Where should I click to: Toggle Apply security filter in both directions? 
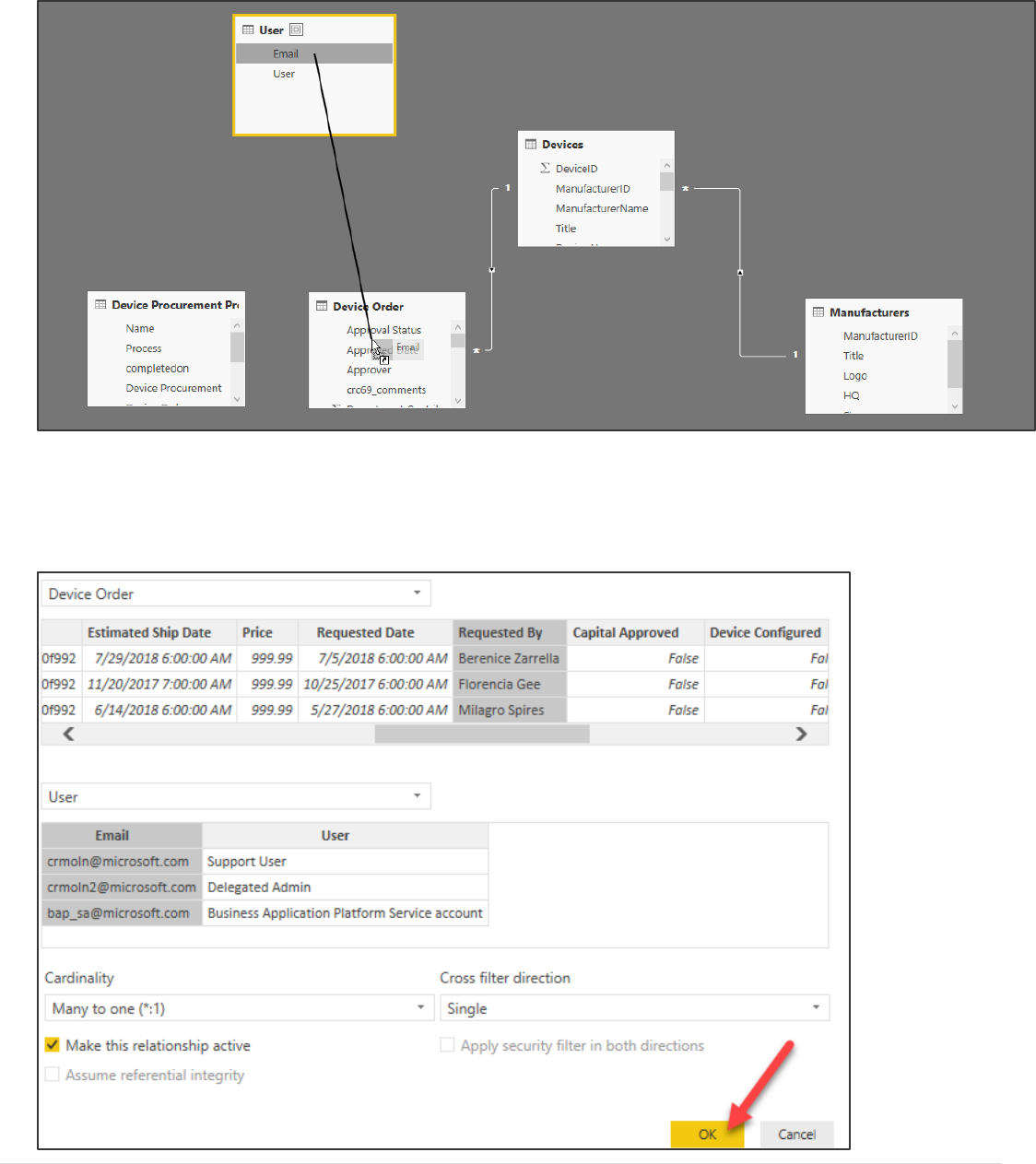pyautogui.click(x=447, y=1045)
